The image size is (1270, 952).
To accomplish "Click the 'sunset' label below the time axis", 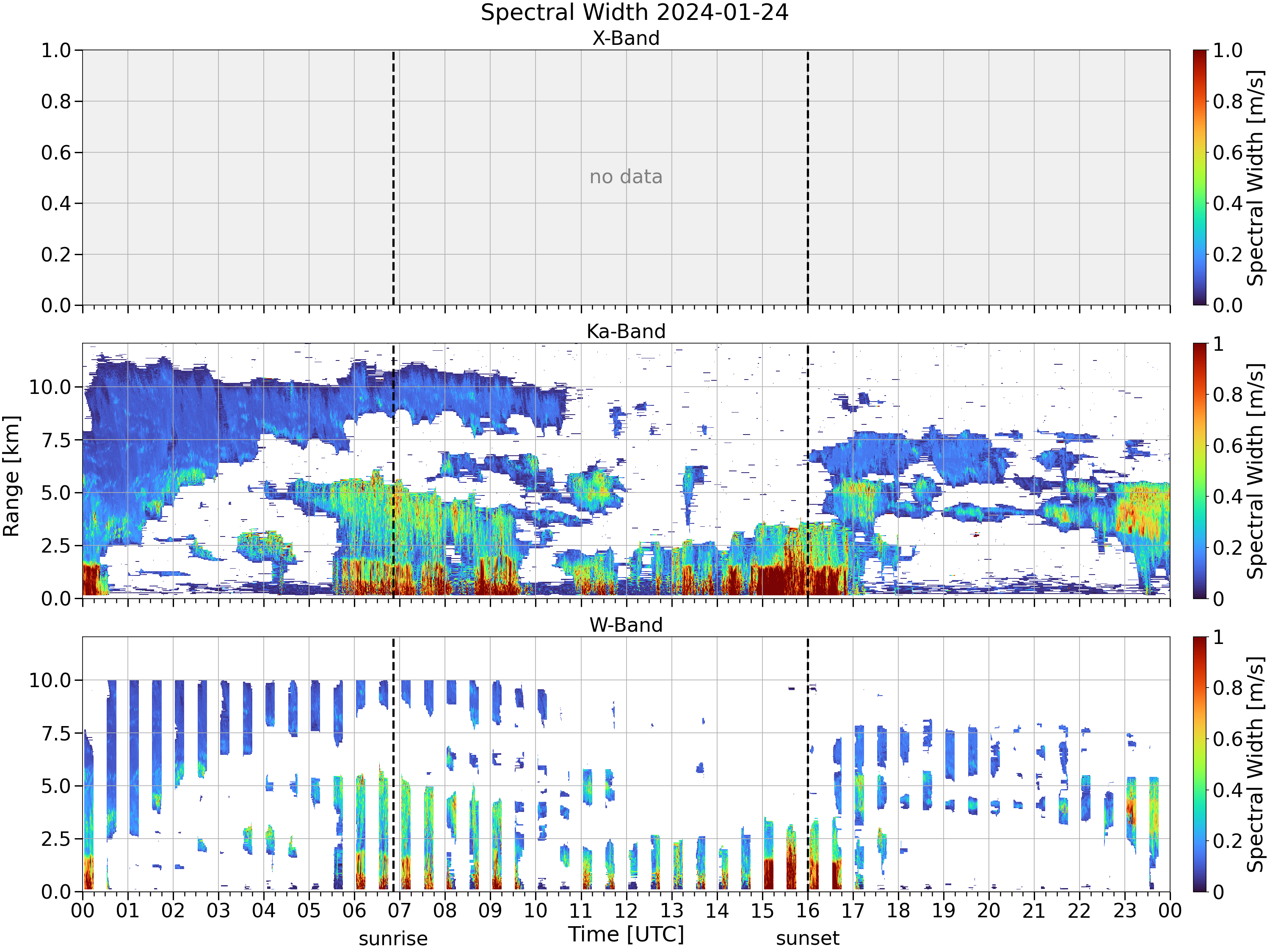I will pos(808,939).
